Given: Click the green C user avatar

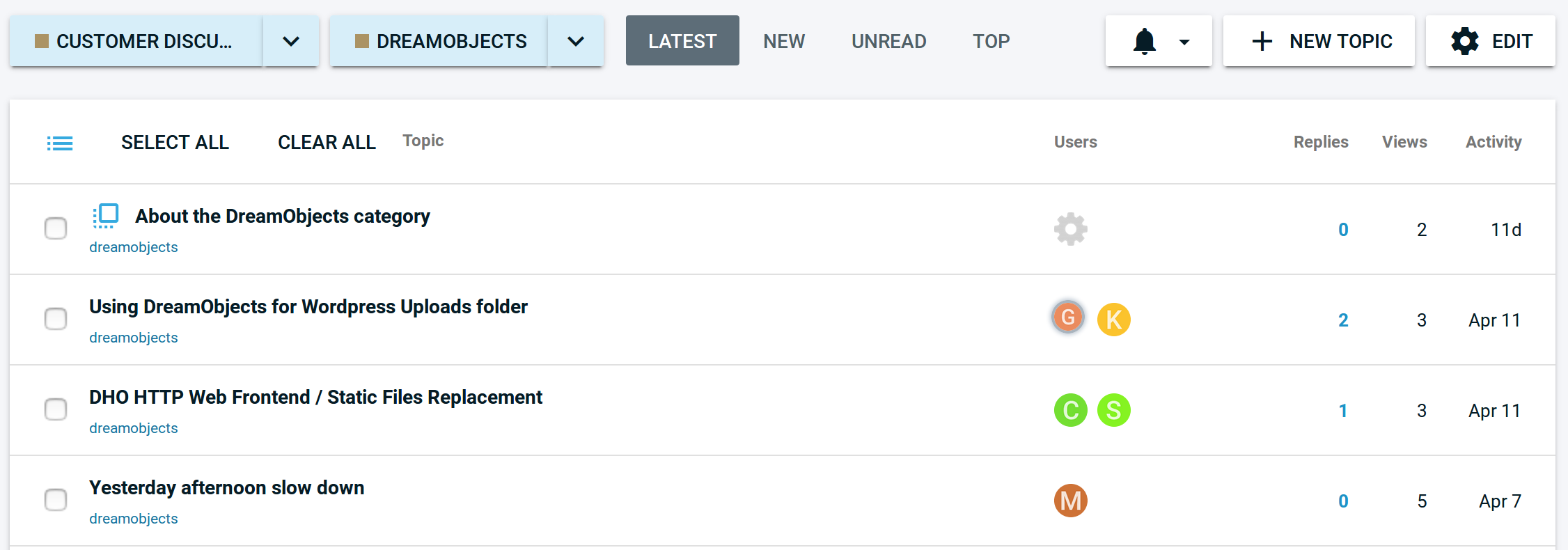Looking at the screenshot, I should pos(1070,410).
